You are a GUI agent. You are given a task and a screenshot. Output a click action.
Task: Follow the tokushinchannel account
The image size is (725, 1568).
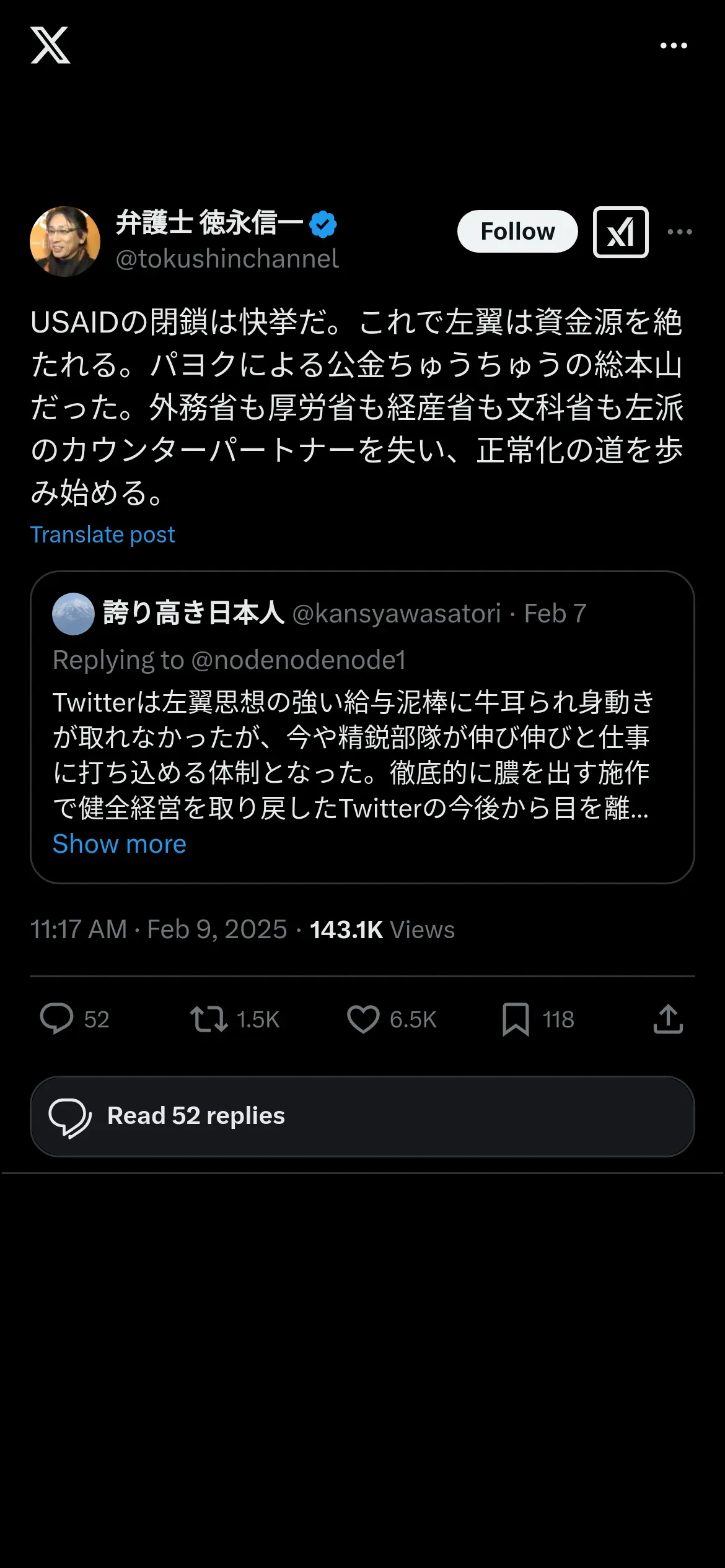pos(517,232)
